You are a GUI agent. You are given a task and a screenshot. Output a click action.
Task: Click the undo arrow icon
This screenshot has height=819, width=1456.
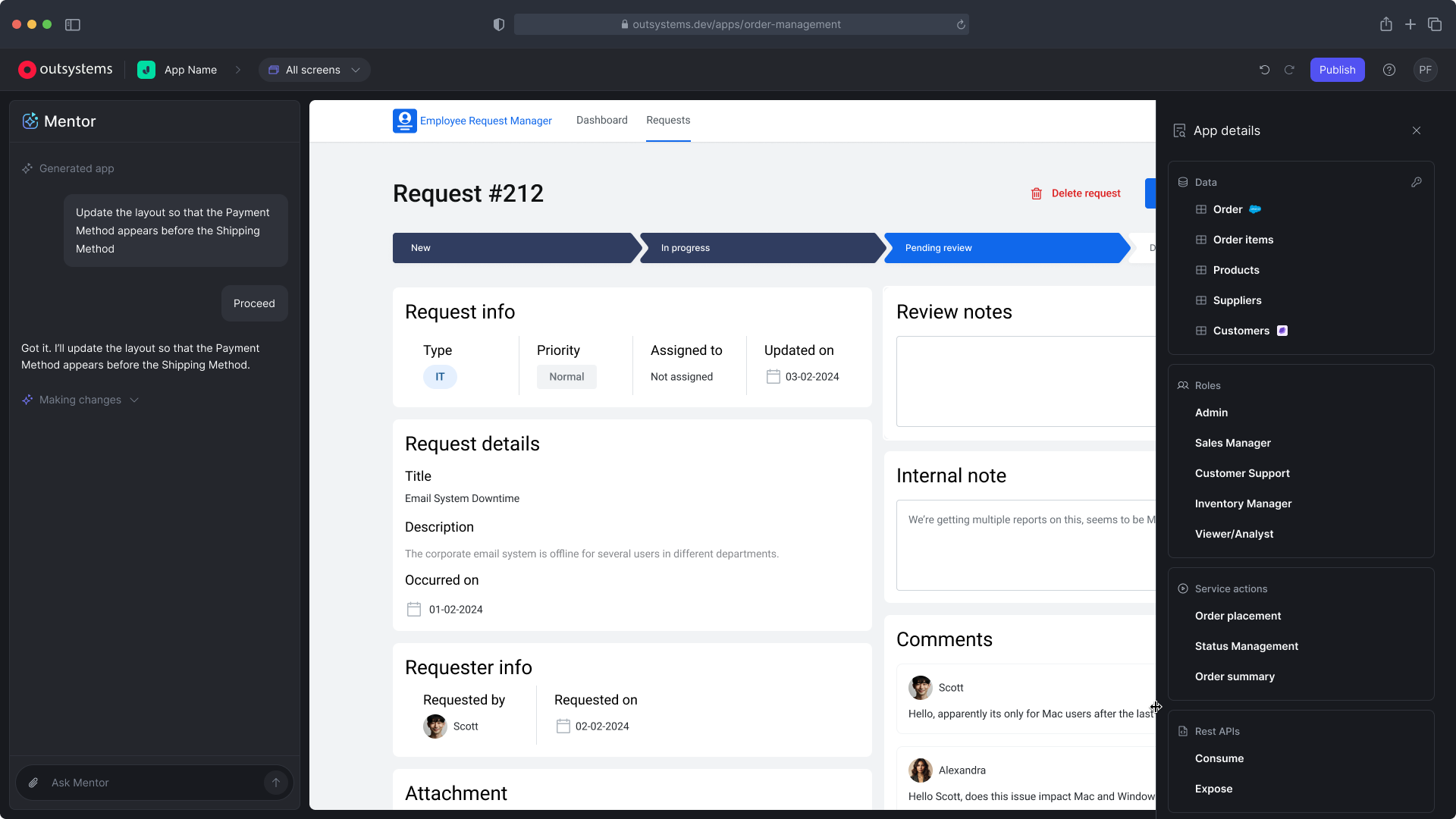(1264, 70)
